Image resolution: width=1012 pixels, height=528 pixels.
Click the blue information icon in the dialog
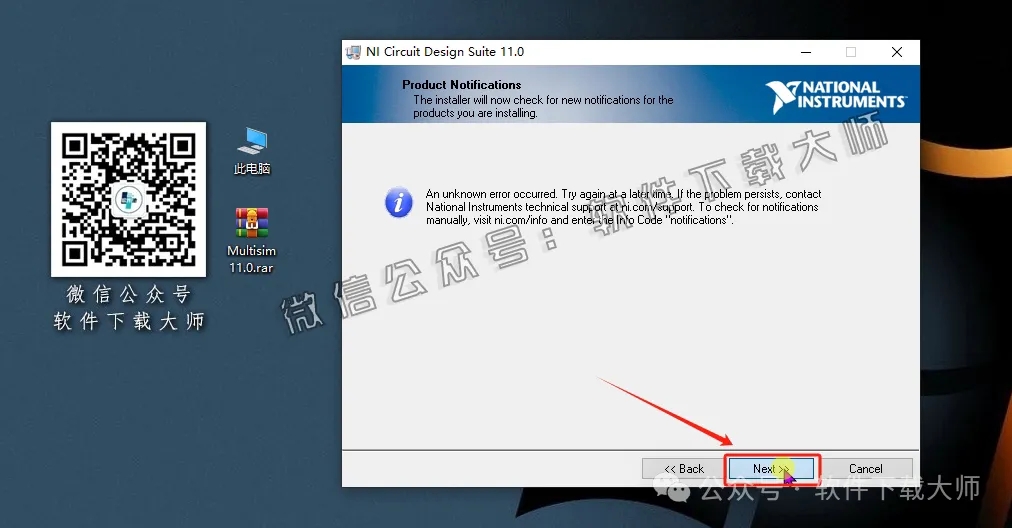tap(399, 203)
